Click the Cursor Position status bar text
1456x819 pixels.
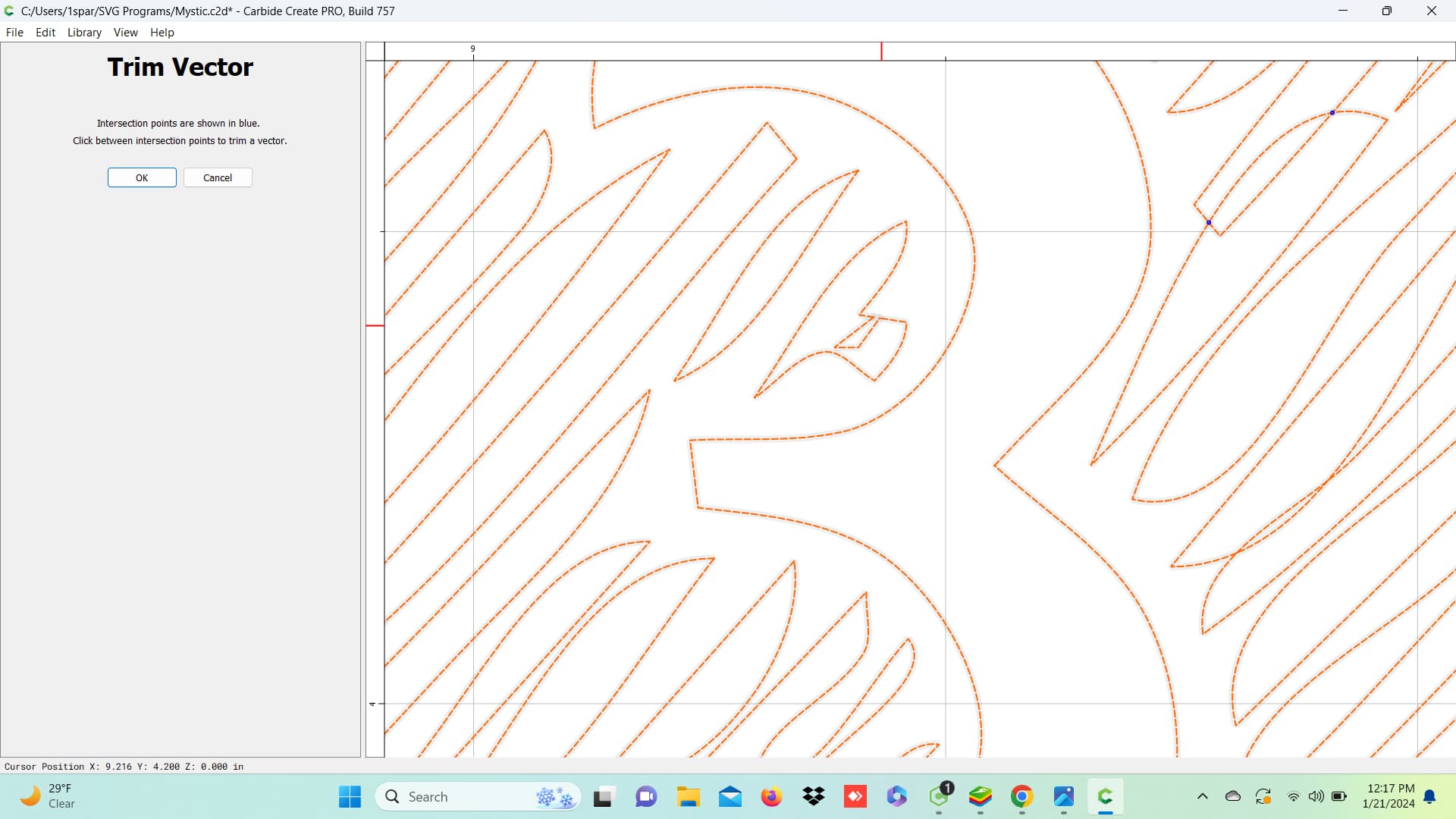[x=124, y=767]
